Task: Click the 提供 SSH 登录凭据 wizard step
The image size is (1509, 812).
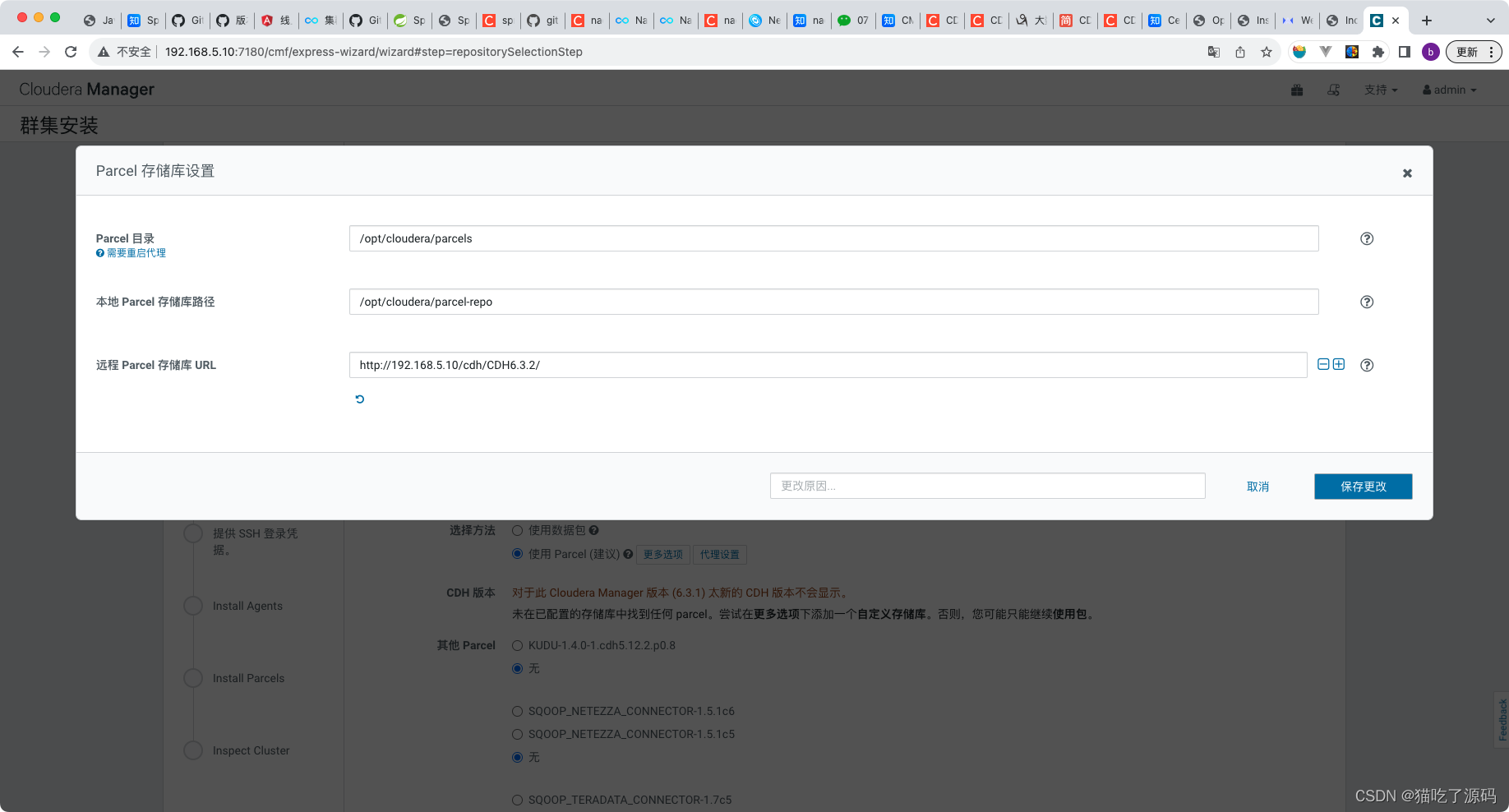Action: [255, 542]
